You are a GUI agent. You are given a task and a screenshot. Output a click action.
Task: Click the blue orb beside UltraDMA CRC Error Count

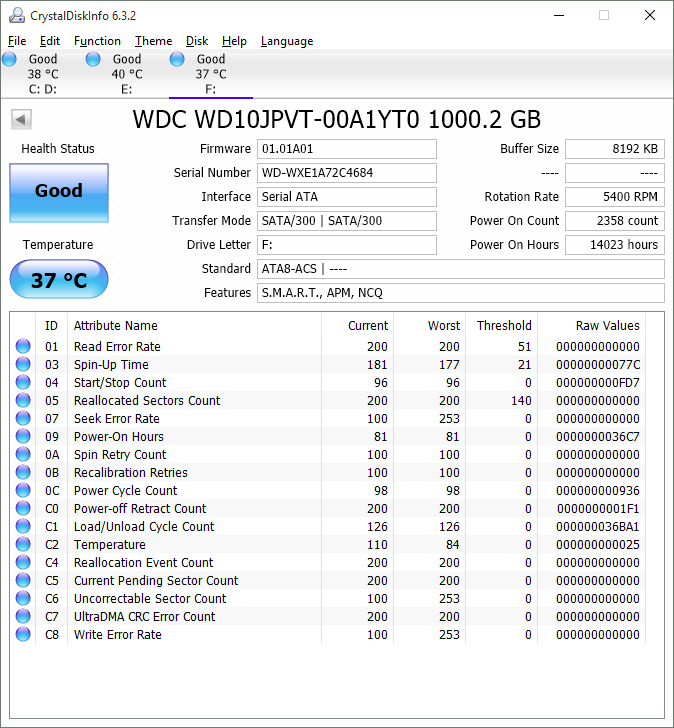pos(23,616)
